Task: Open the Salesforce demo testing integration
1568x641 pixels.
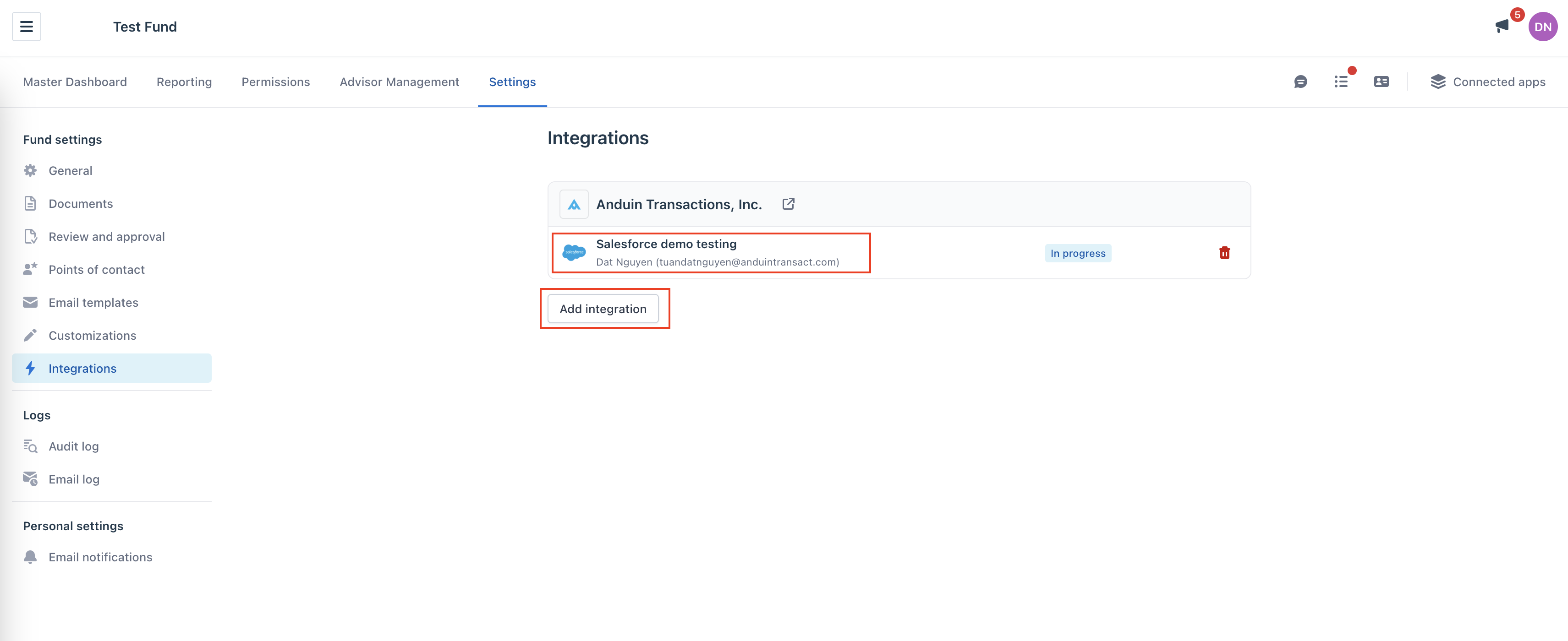Action: [x=666, y=244]
